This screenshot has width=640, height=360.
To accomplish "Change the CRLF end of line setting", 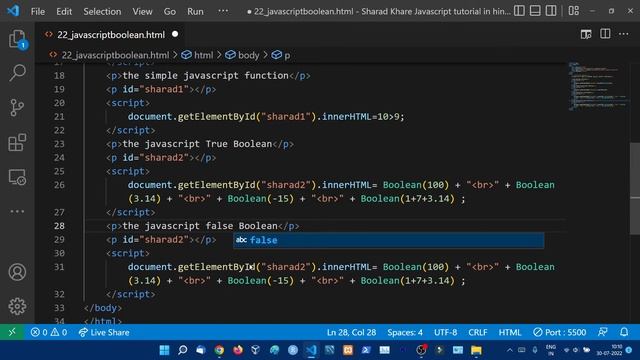I will 478,332.
